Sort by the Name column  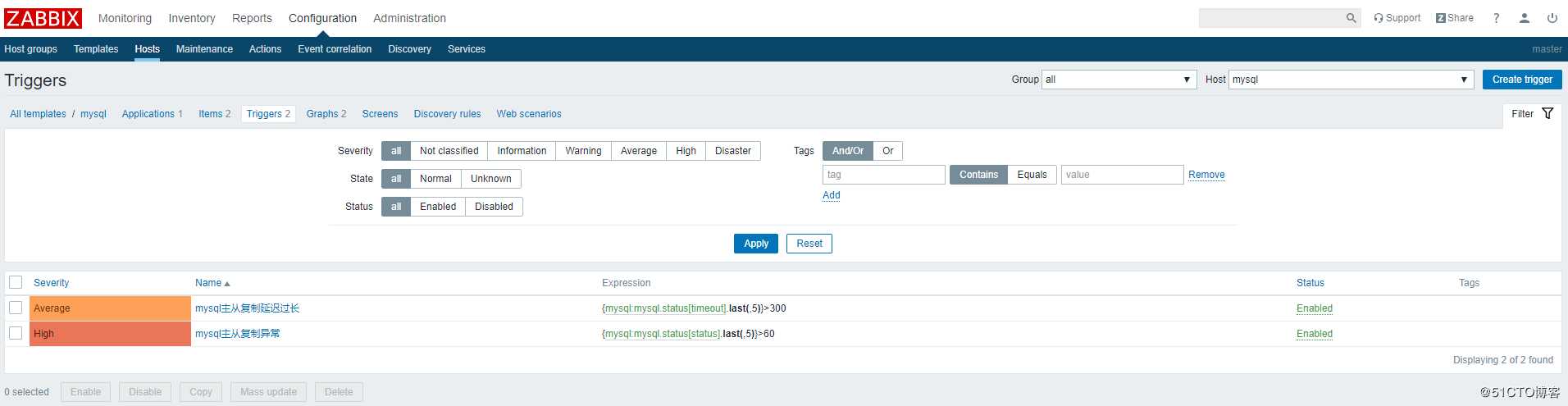click(212, 283)
